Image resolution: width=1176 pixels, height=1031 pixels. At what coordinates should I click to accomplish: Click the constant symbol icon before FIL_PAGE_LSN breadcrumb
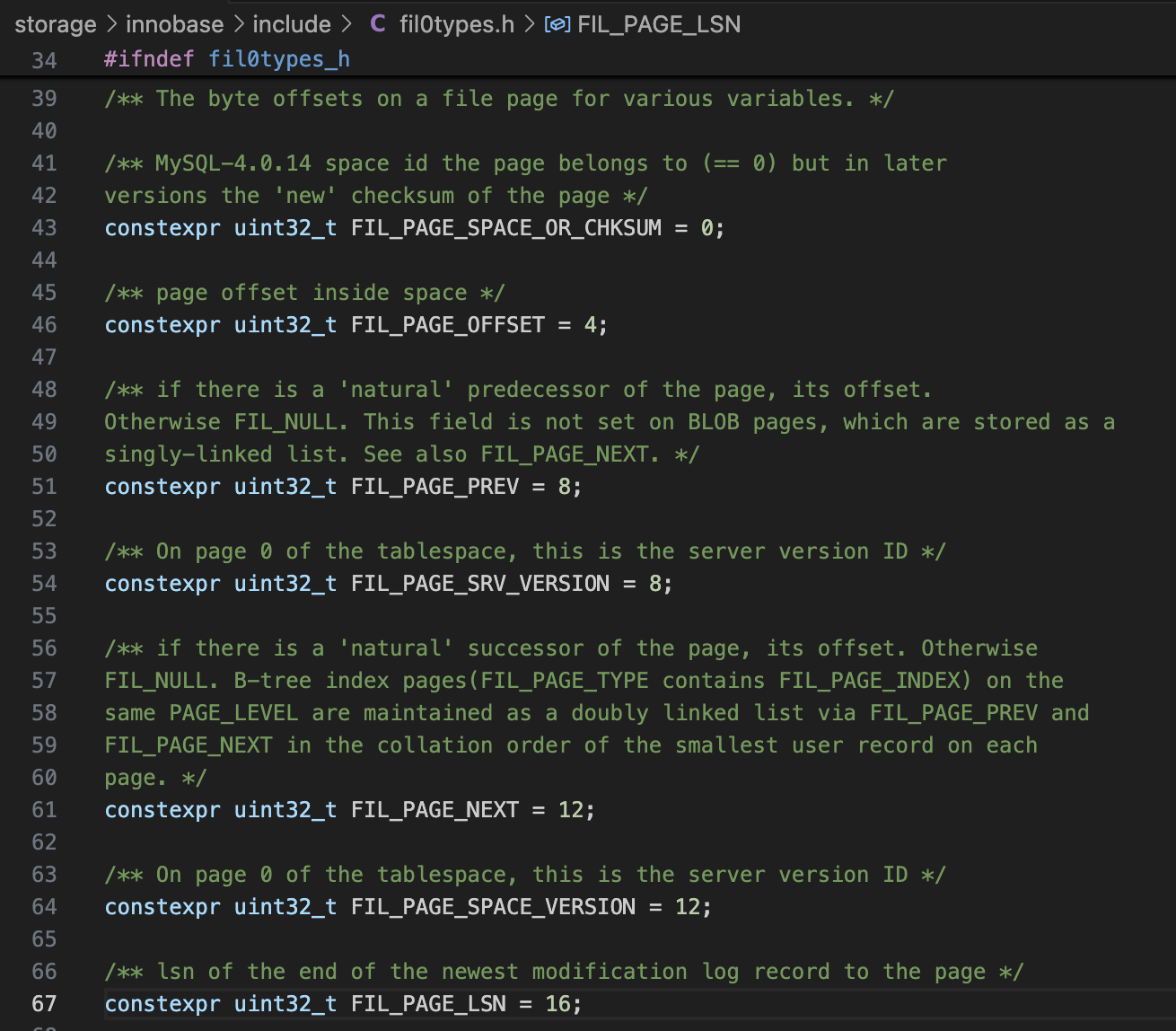[x=557, y=24]
